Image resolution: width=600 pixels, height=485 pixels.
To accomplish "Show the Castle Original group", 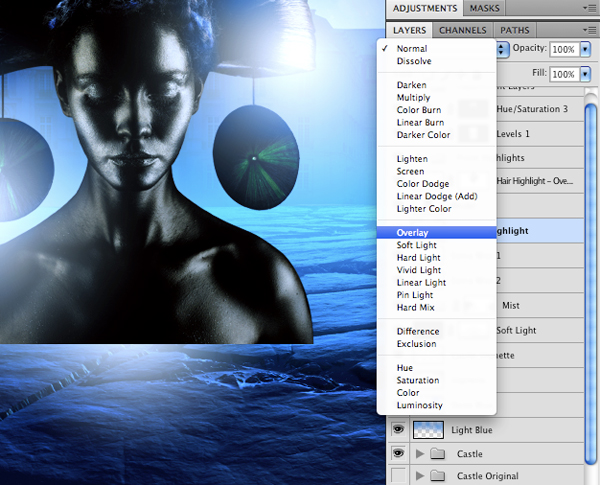I will [x=398, y=475].
